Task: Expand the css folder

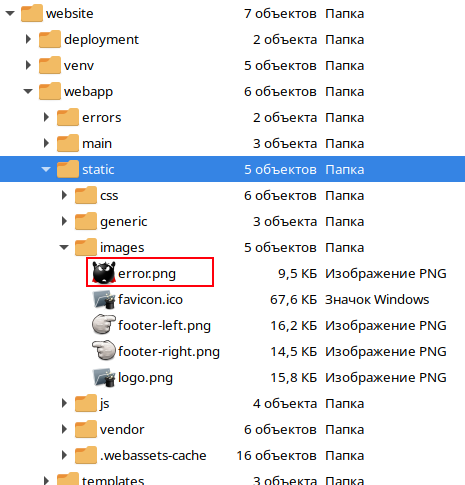Action: pyautogui.click(x=64, y=195)
